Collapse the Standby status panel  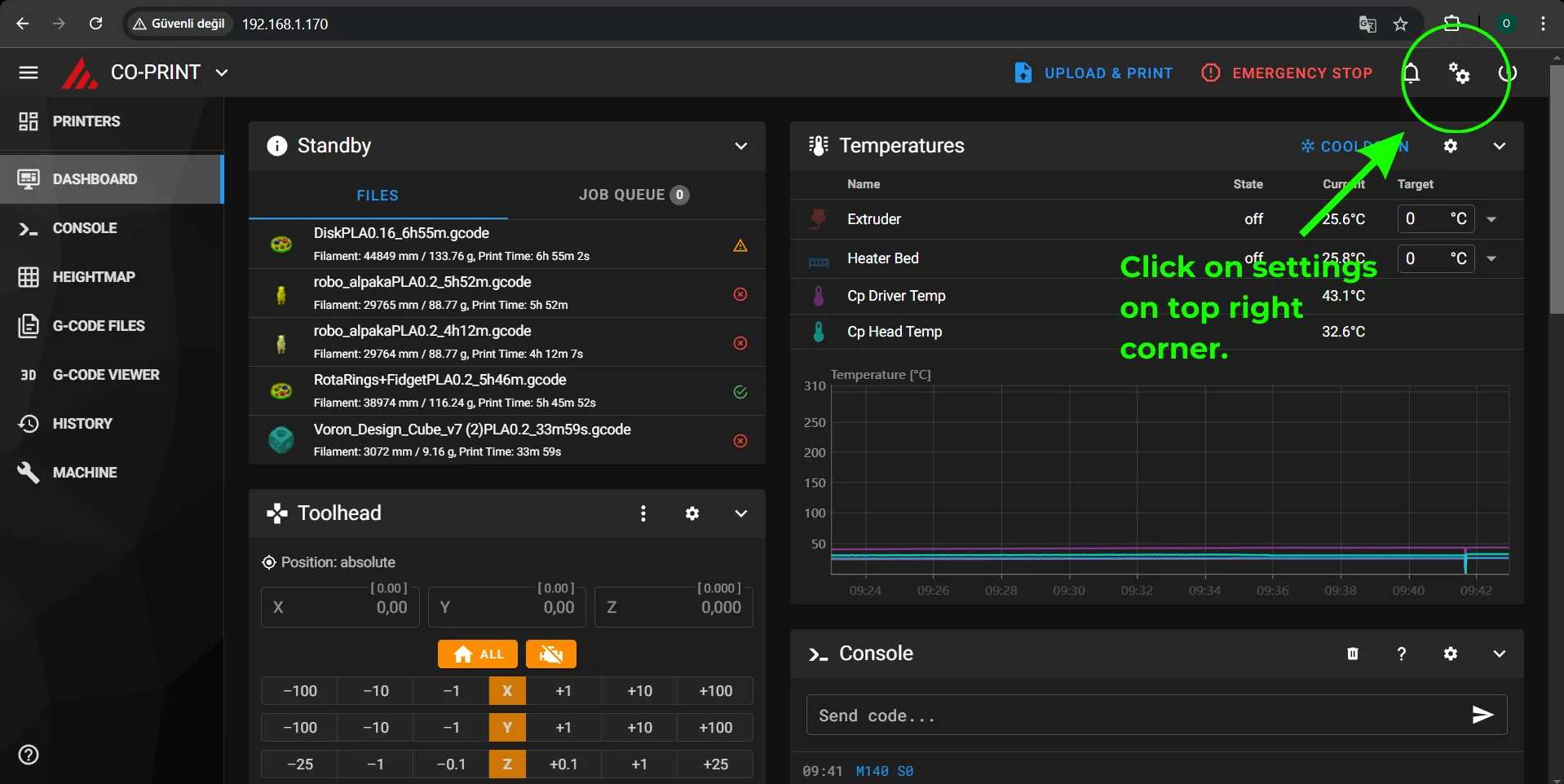pos(741,146)
